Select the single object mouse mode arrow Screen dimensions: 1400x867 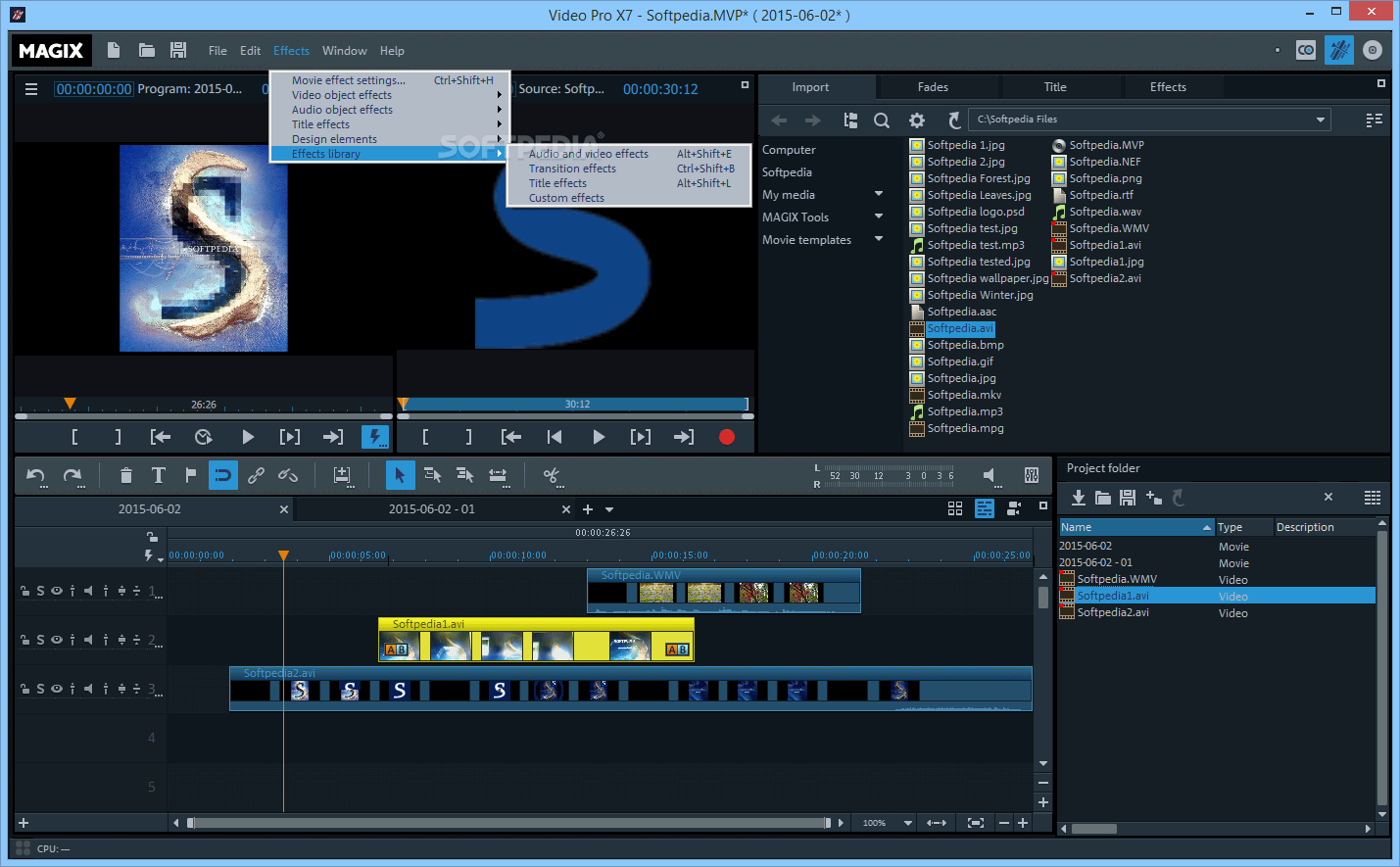click(400, 475)
